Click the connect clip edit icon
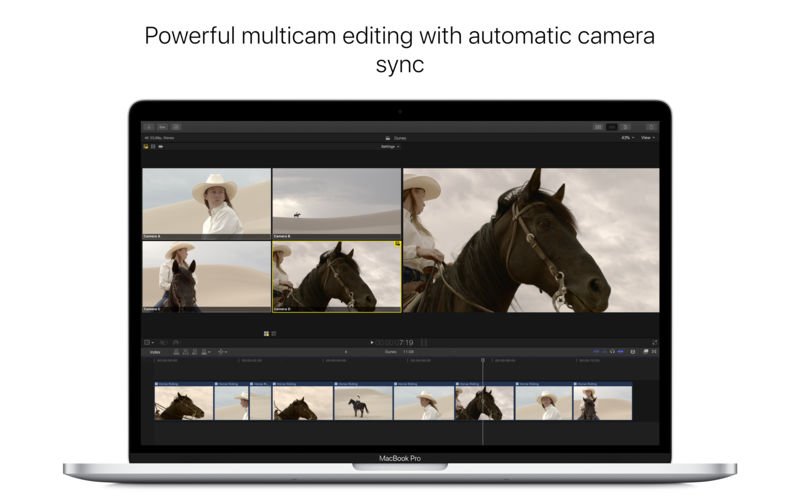This screenshot has height=500, width=800. [x=177, y=352]
